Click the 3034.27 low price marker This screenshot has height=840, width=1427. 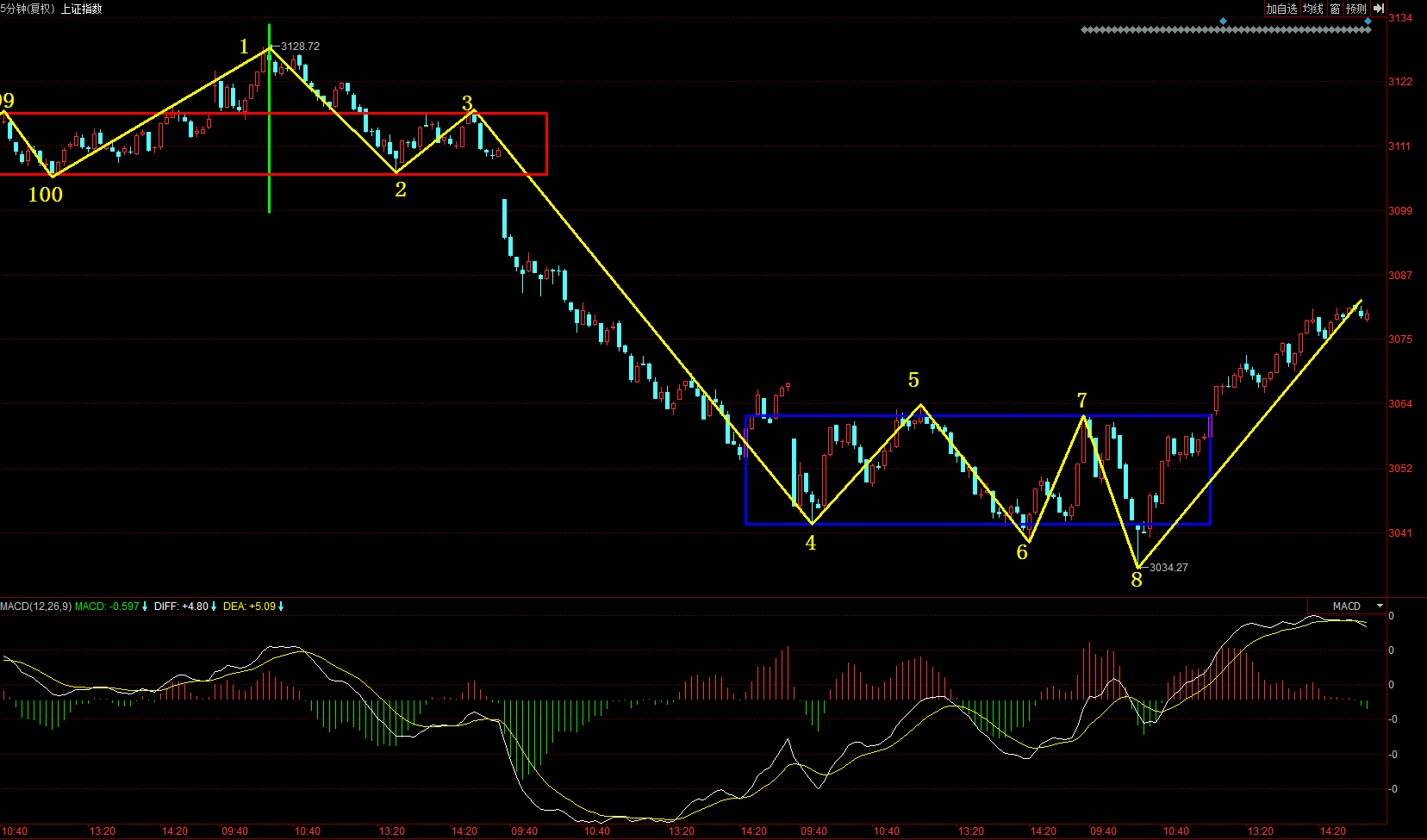[1168, 568]
